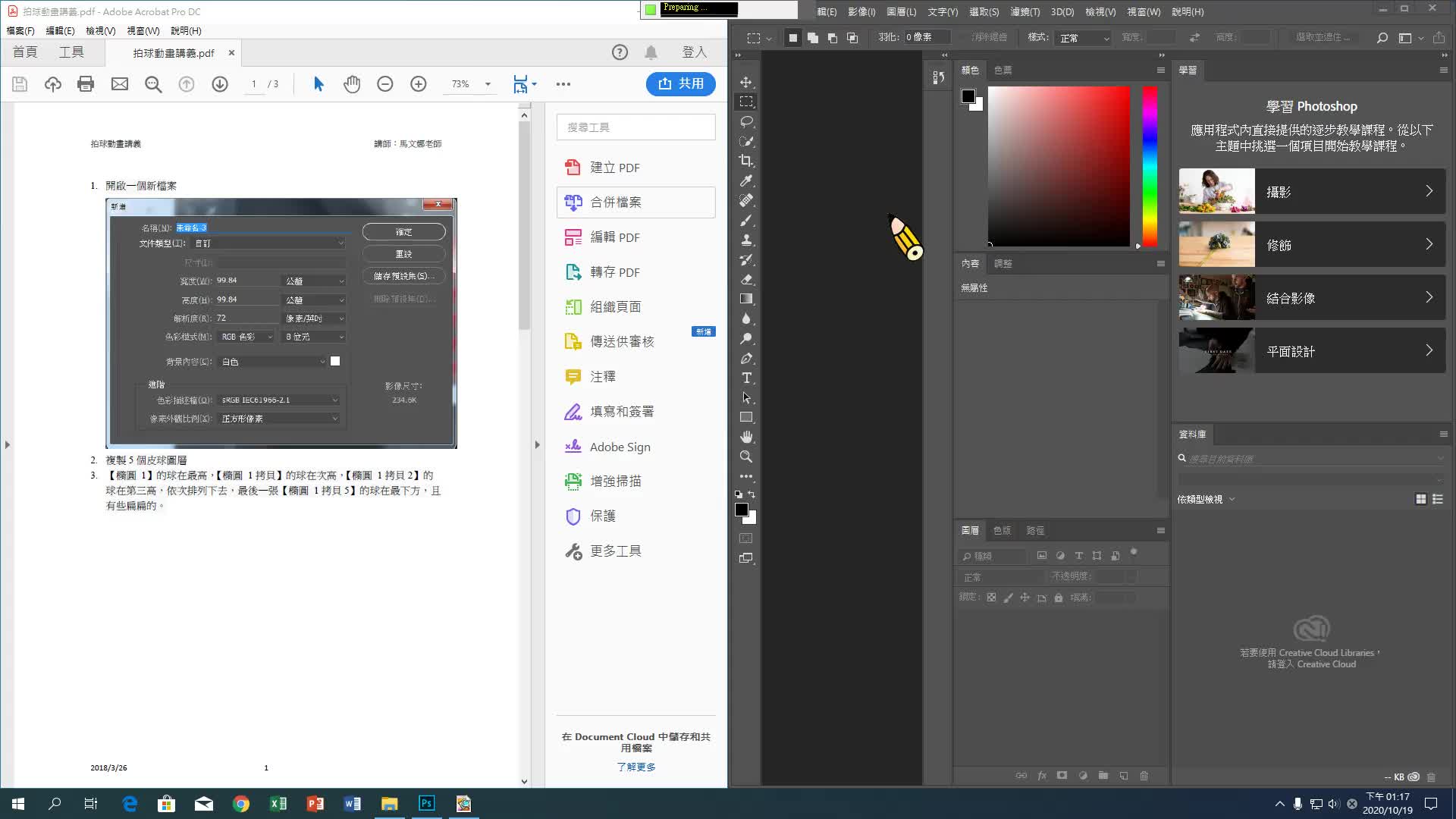Click 了解更多 link

pyautogui.click(x=635, y=767)
